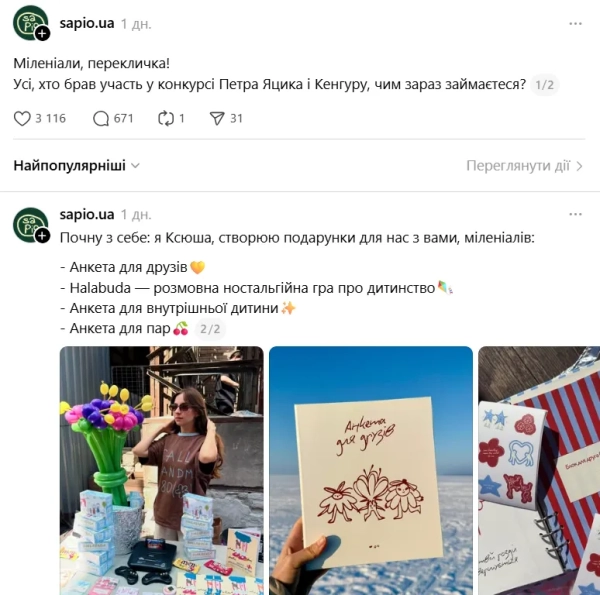Open photo of woman with balloon flowers
This screenshot has height=595, width=600.
pyautogui.click(x=161, y=470)
